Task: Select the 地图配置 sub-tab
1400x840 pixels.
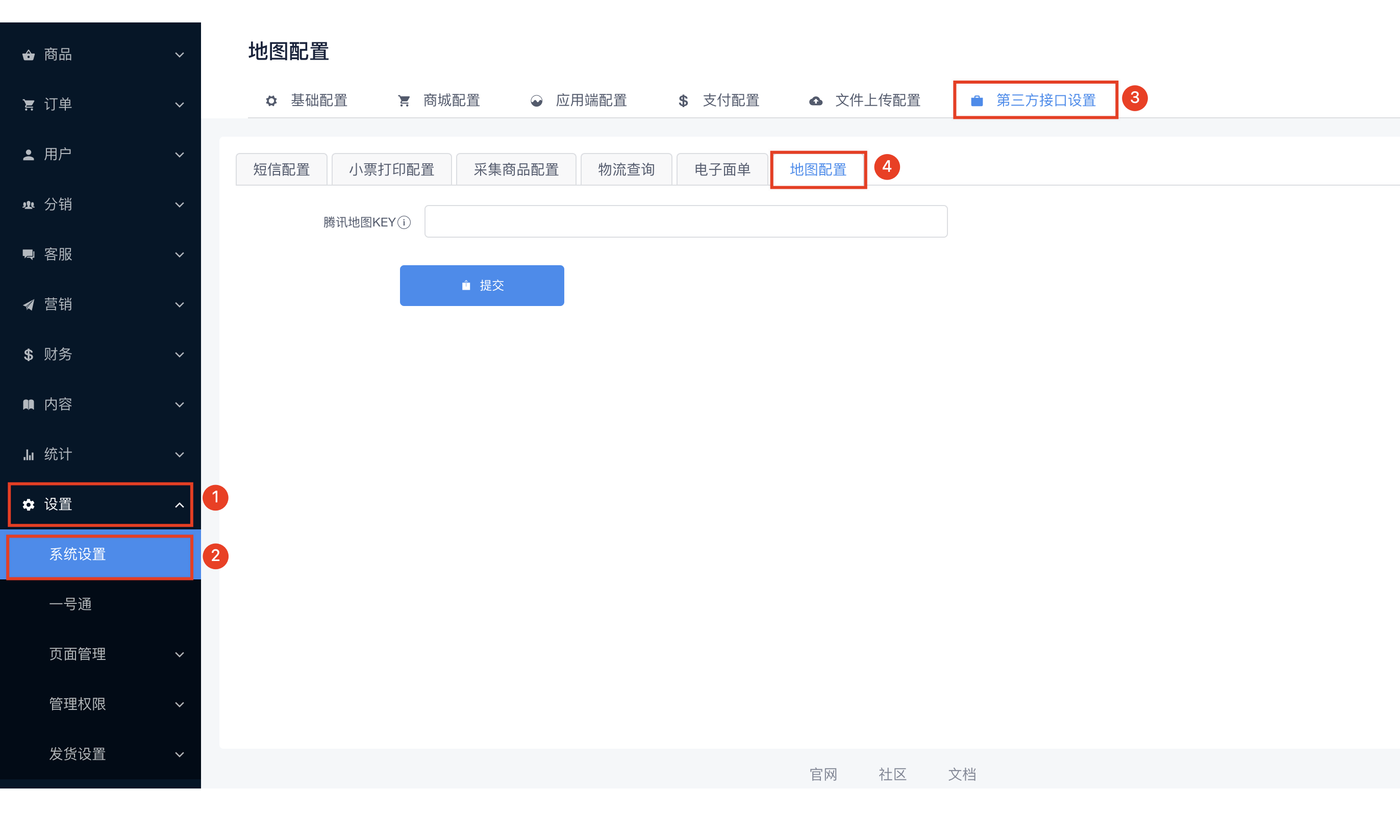Action: (818, 169)
